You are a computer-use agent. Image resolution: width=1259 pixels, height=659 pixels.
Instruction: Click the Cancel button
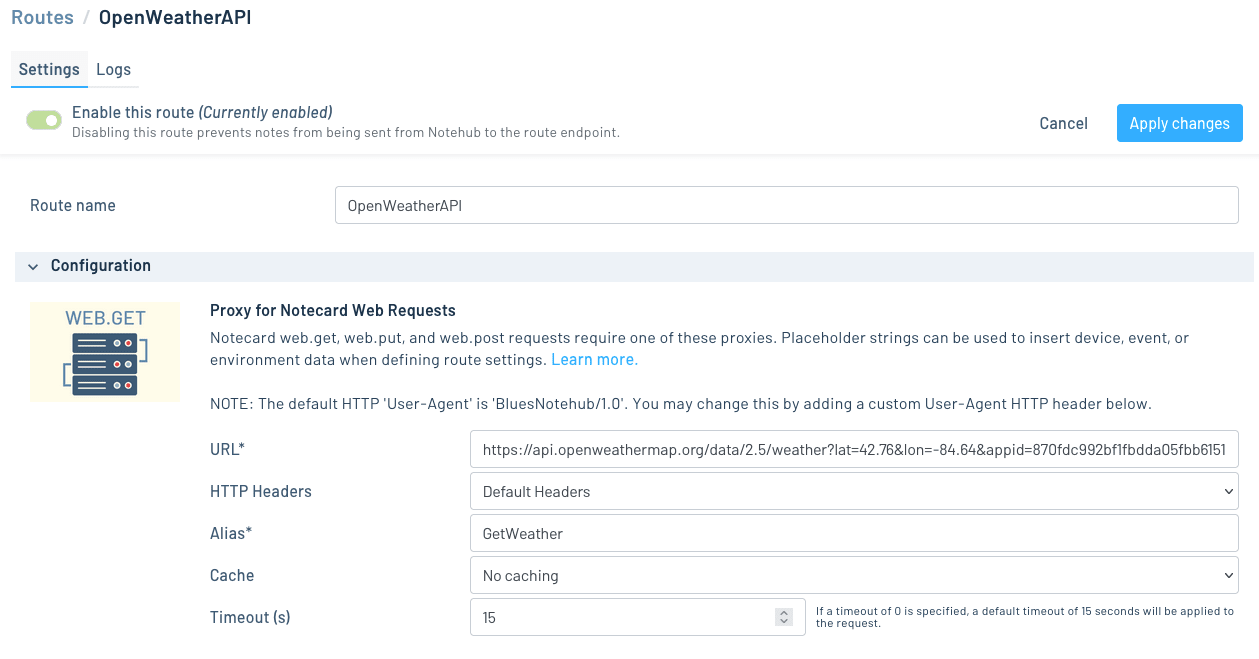coord(1063,123)
